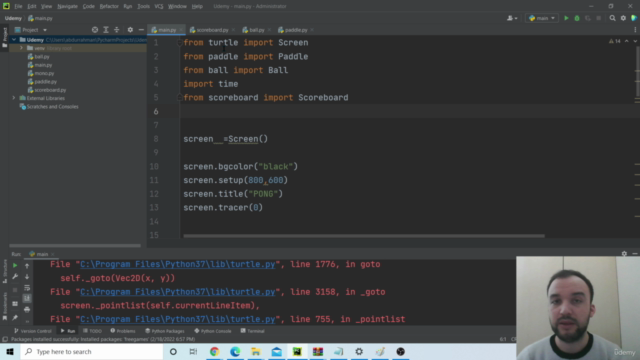
Task: Open the Terminal tool window
Action: [253, 331]
